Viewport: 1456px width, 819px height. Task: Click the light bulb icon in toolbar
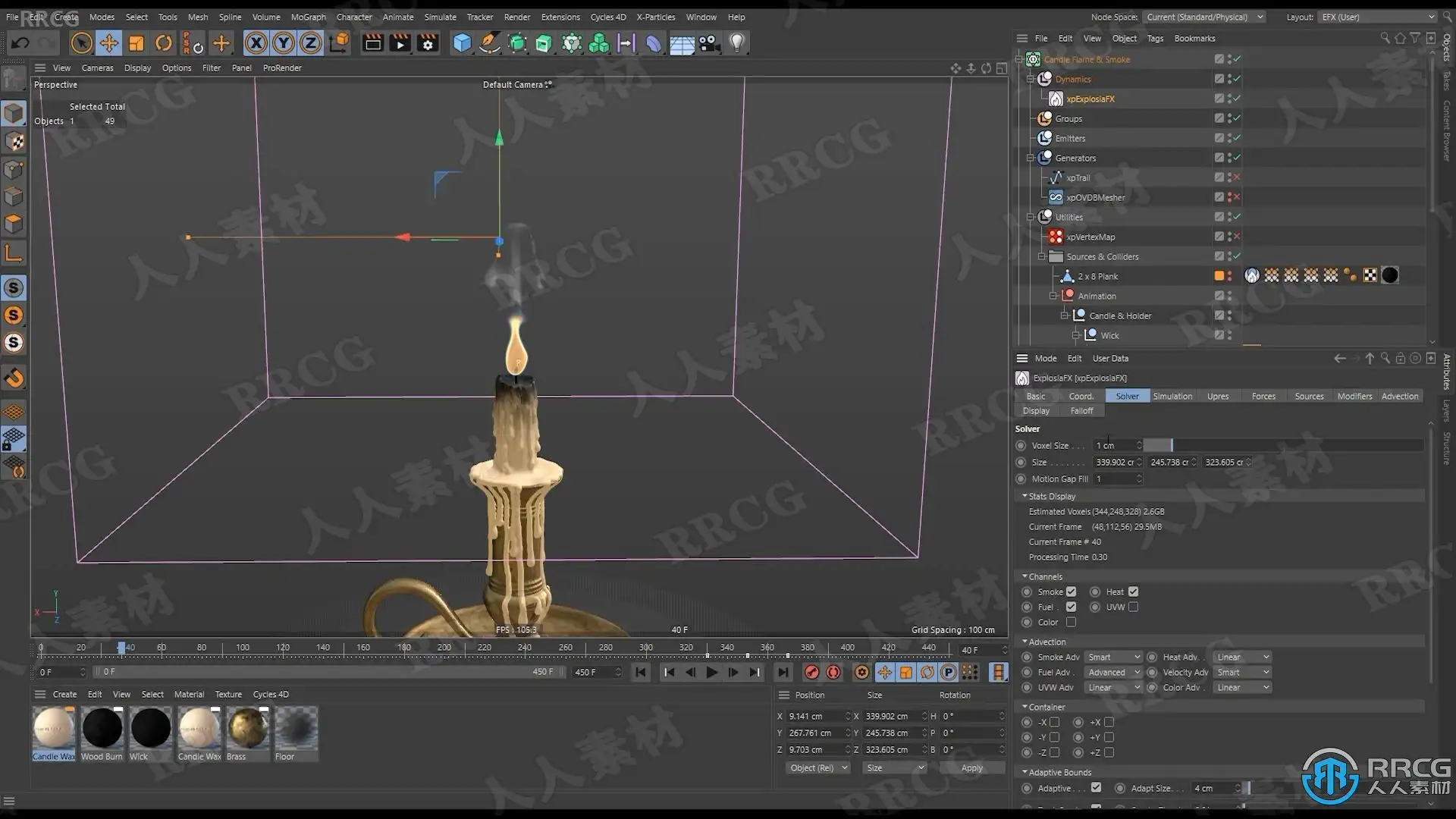(x=736, y=43)
